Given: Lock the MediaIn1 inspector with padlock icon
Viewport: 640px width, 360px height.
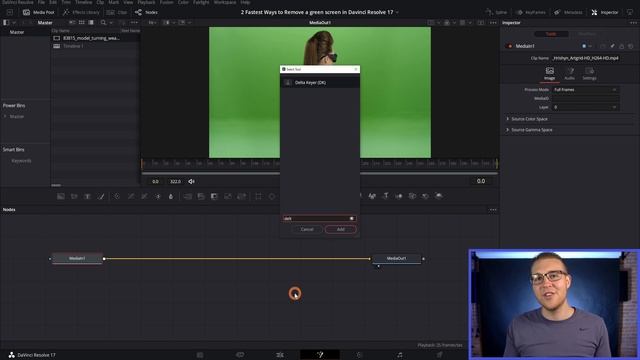Looking at the screenshot, I should 621,46.
